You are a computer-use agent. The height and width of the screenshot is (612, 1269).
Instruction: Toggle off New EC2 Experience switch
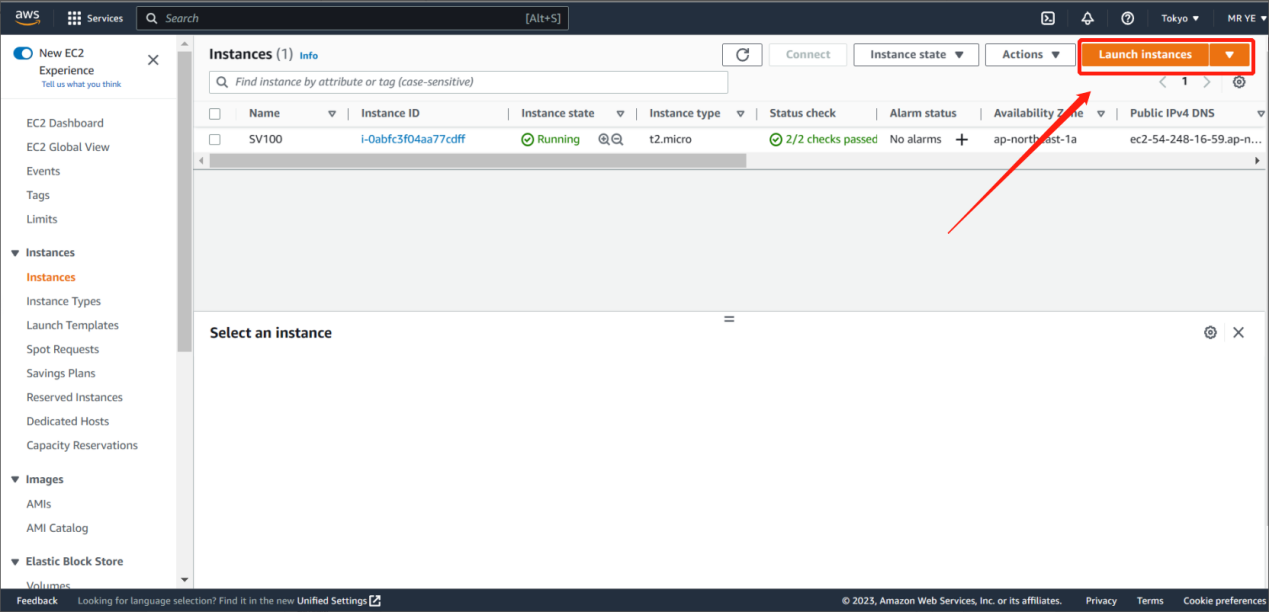tap(23, 53)
